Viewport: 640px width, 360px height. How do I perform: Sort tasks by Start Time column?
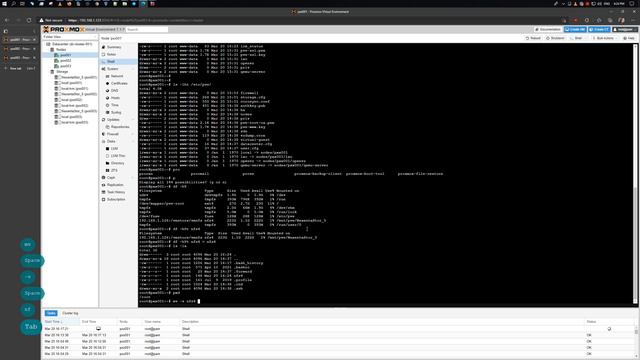pyautogui.click(x=61, y=322)
